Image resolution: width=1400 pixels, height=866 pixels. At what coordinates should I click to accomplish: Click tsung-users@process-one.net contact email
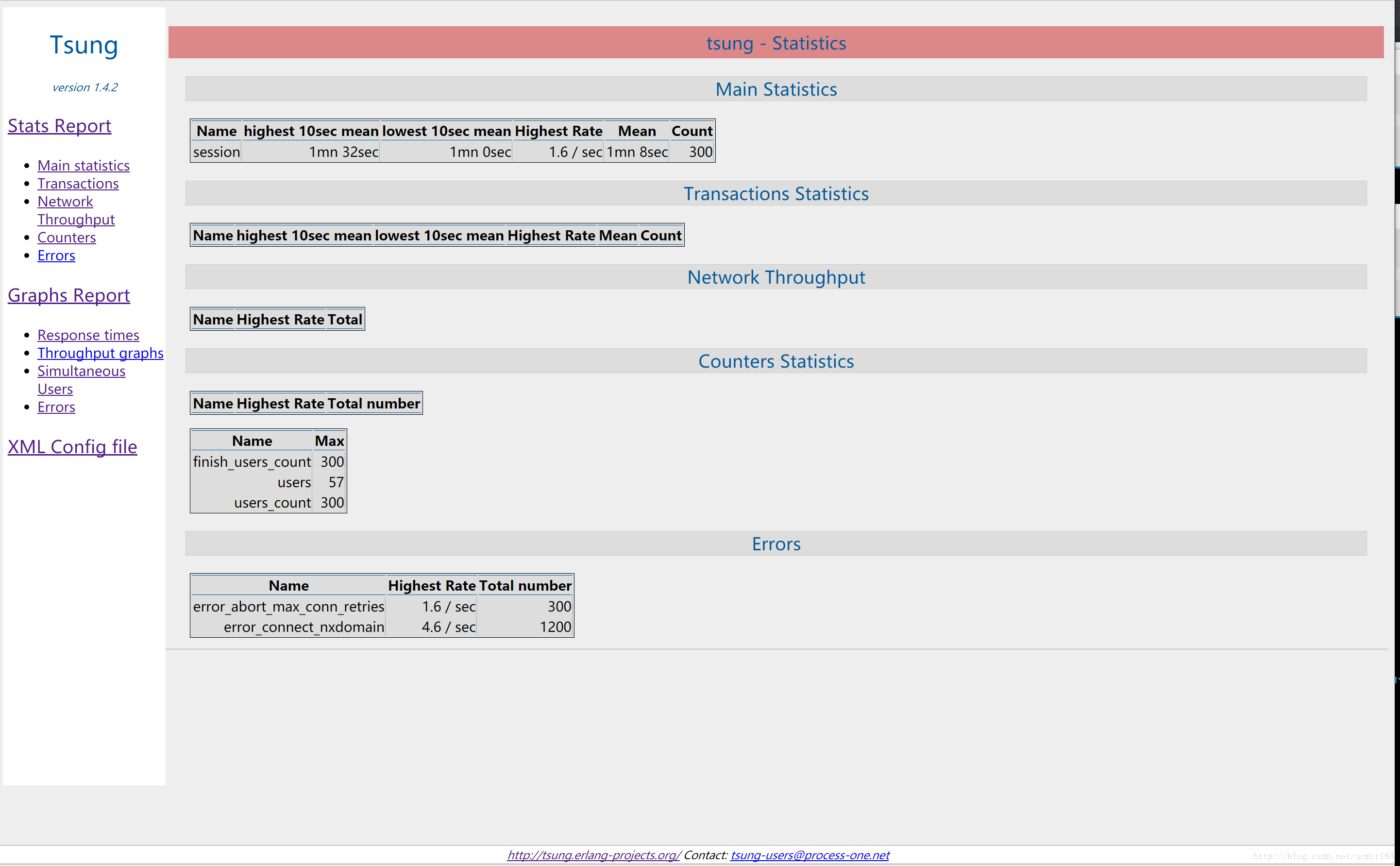[810, 854]
